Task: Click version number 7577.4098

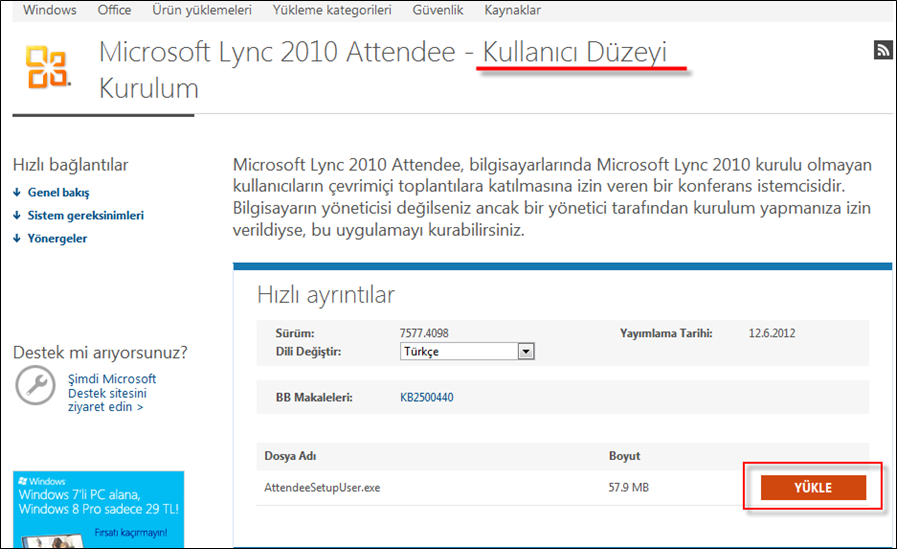Action: [x=424, y=333]
